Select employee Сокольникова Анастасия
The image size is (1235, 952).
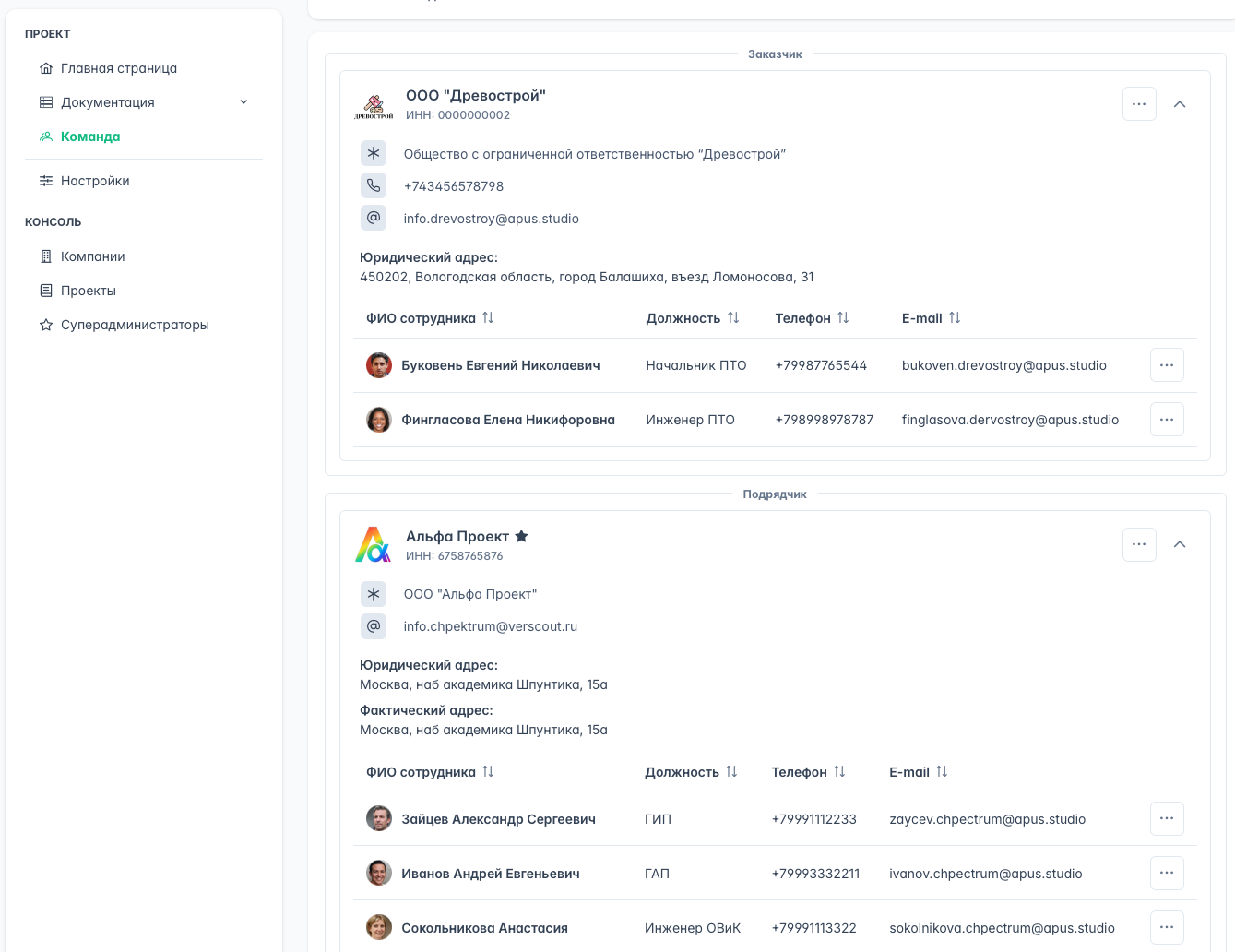pos(484,928)
